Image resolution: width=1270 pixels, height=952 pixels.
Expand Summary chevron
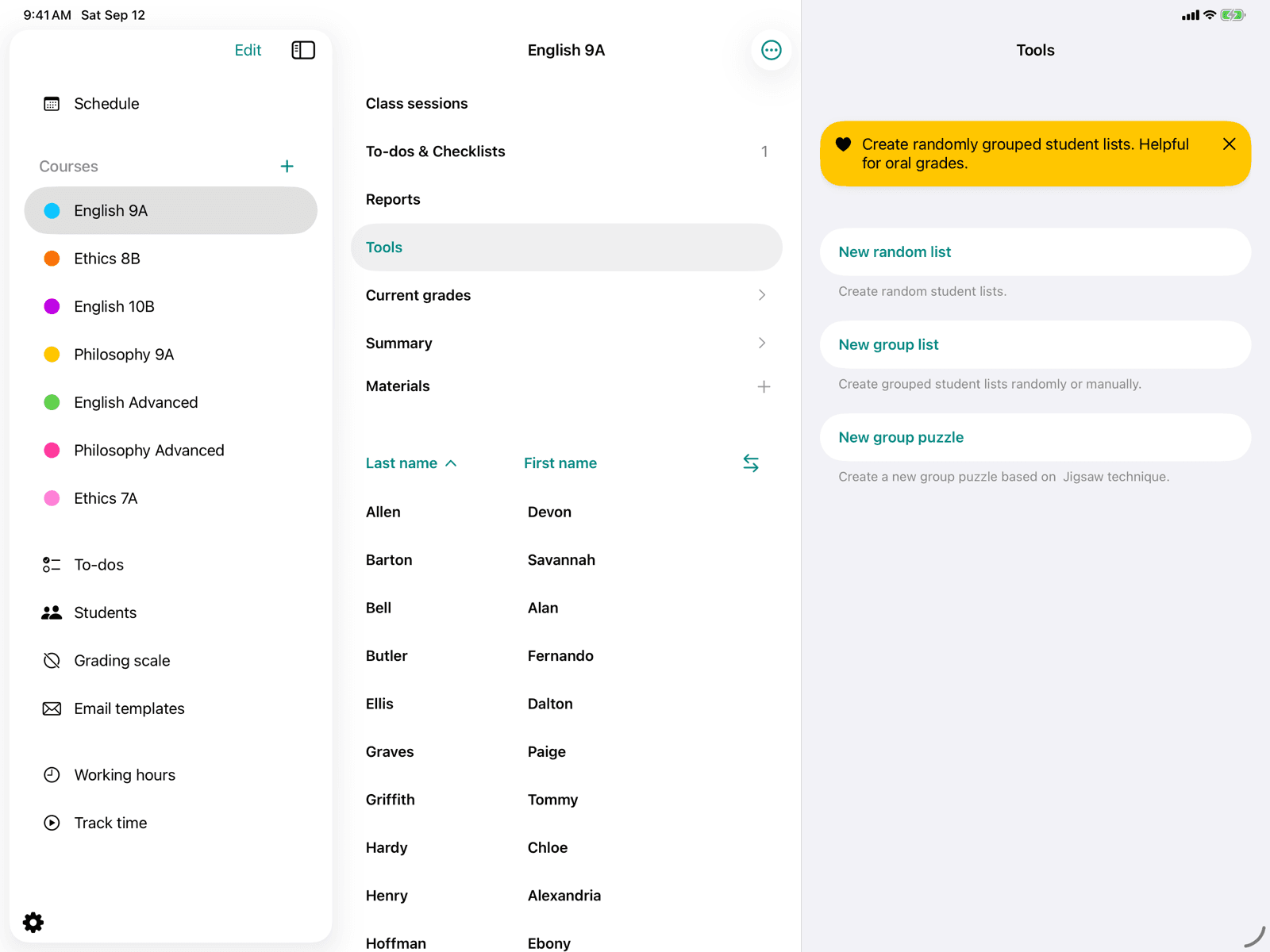(x=762, y=343)
